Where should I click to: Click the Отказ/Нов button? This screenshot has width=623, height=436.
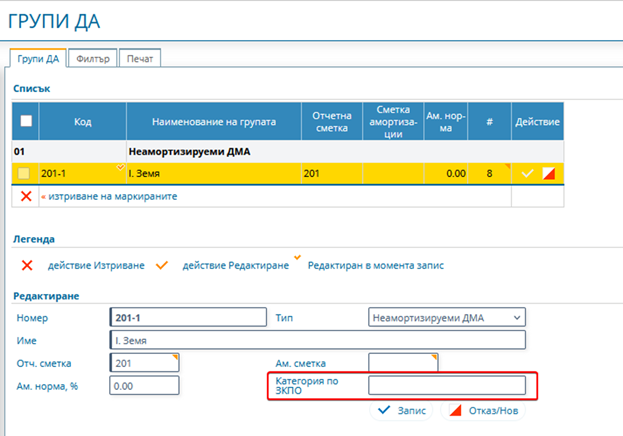click(x=483, y=411)
